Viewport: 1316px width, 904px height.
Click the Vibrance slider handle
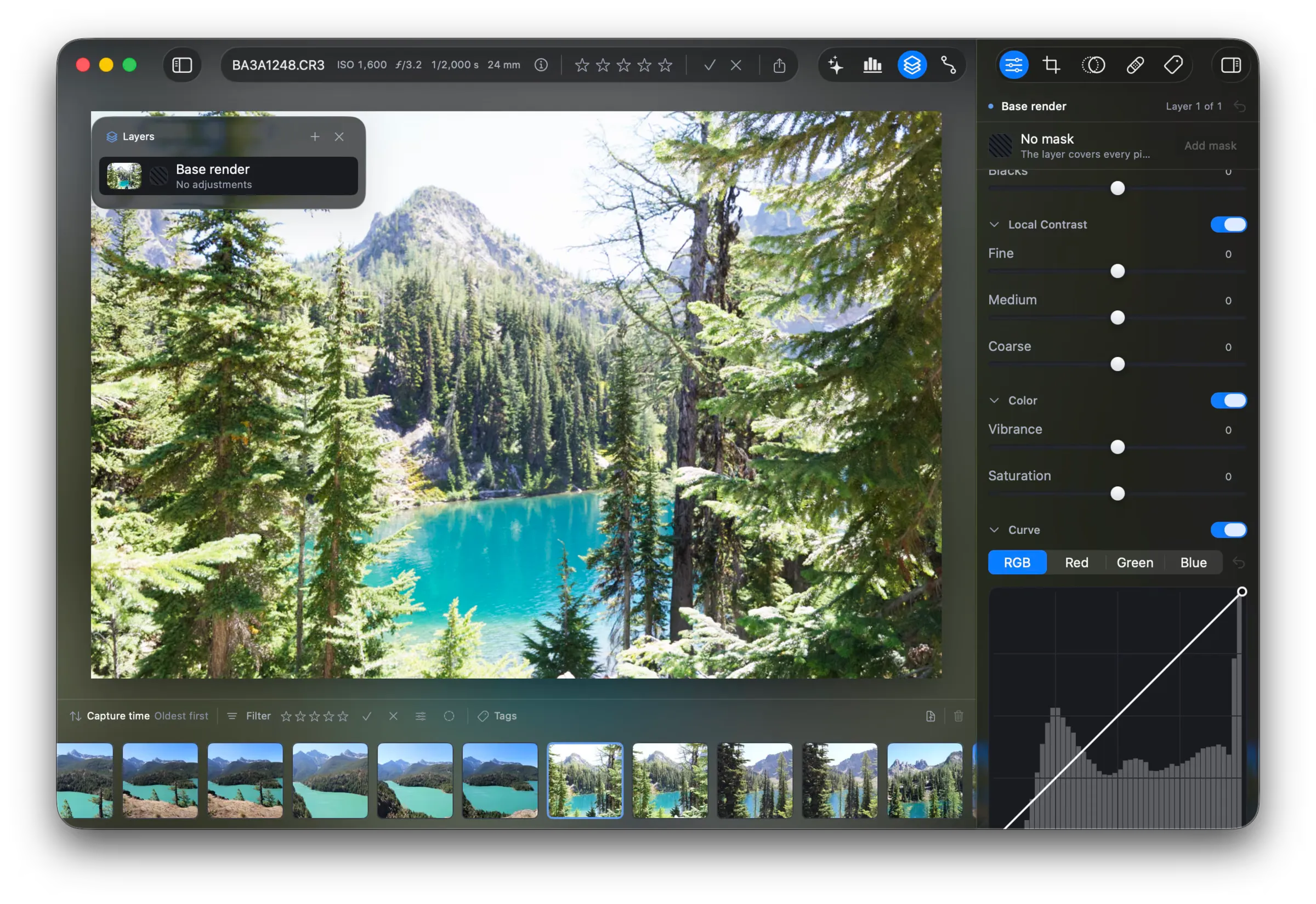pyautogui.click(x=1117, y=448)
